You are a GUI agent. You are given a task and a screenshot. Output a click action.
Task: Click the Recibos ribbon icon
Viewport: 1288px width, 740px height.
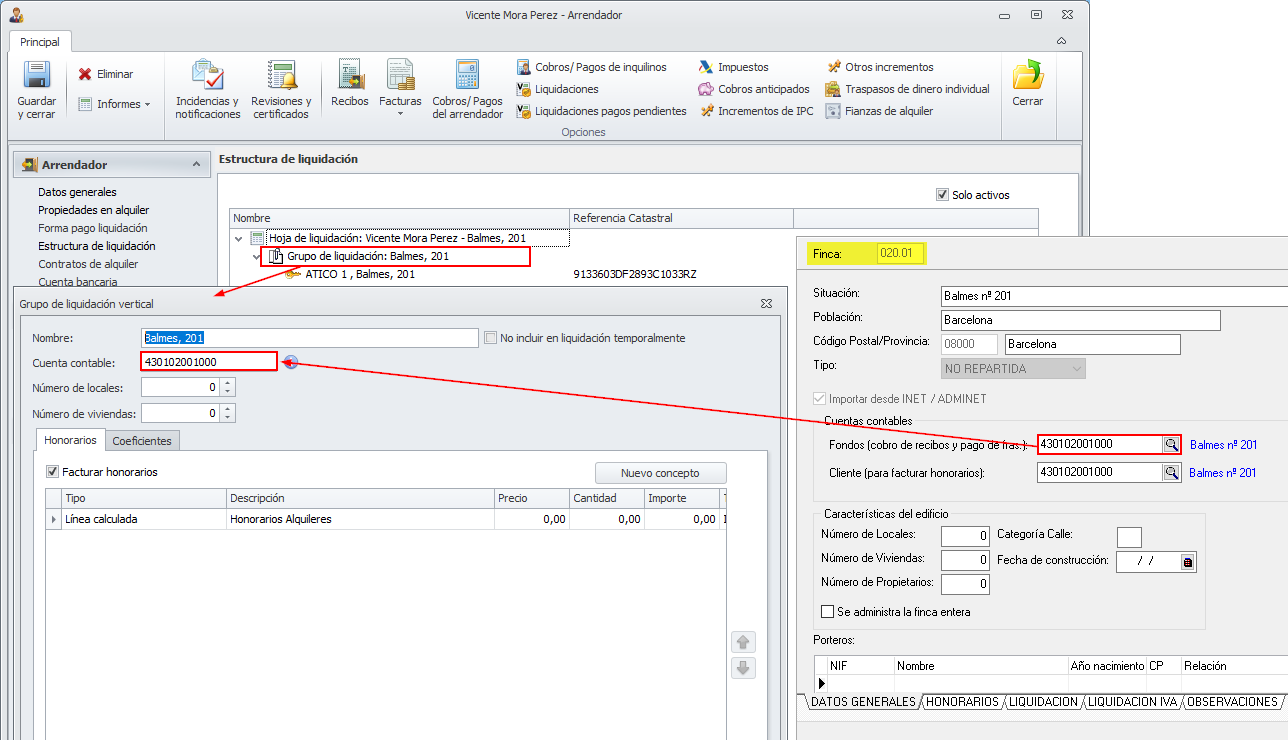point(350,77)
